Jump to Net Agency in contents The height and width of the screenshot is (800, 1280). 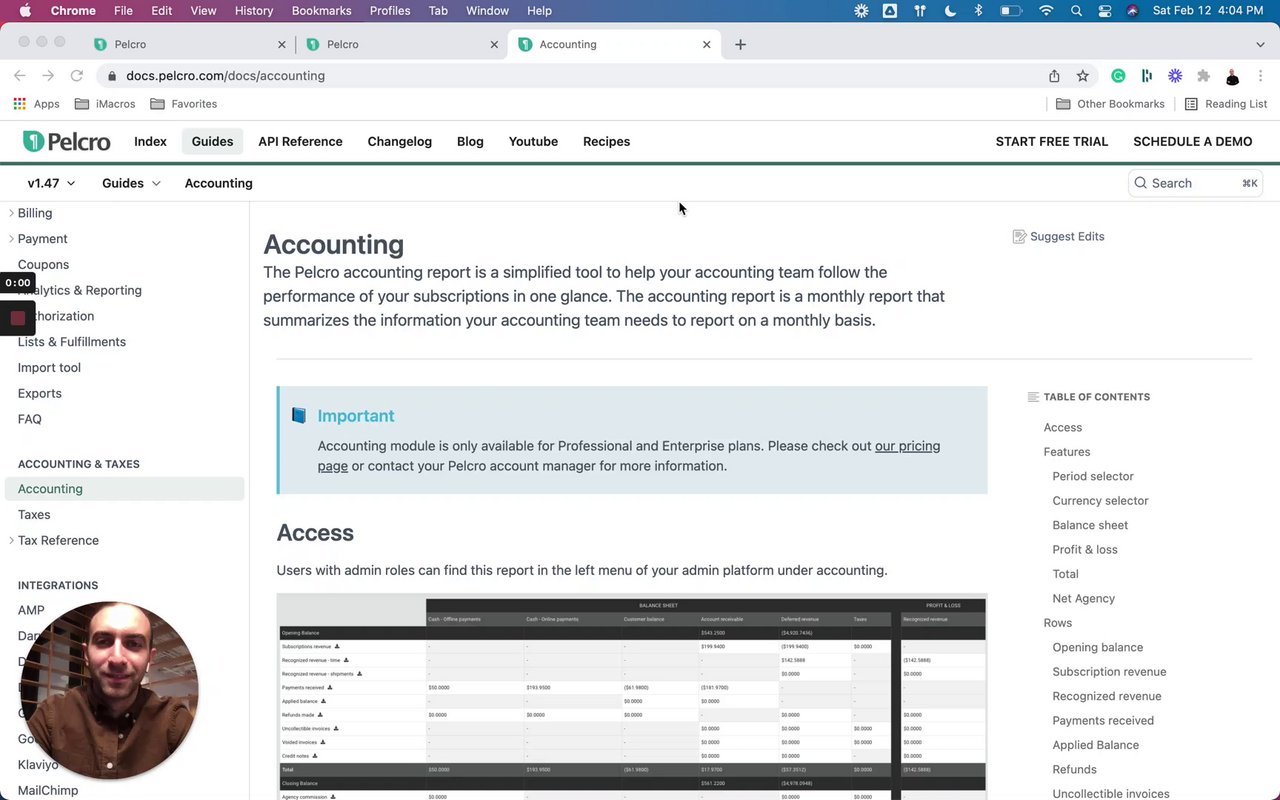(1083, 599)
